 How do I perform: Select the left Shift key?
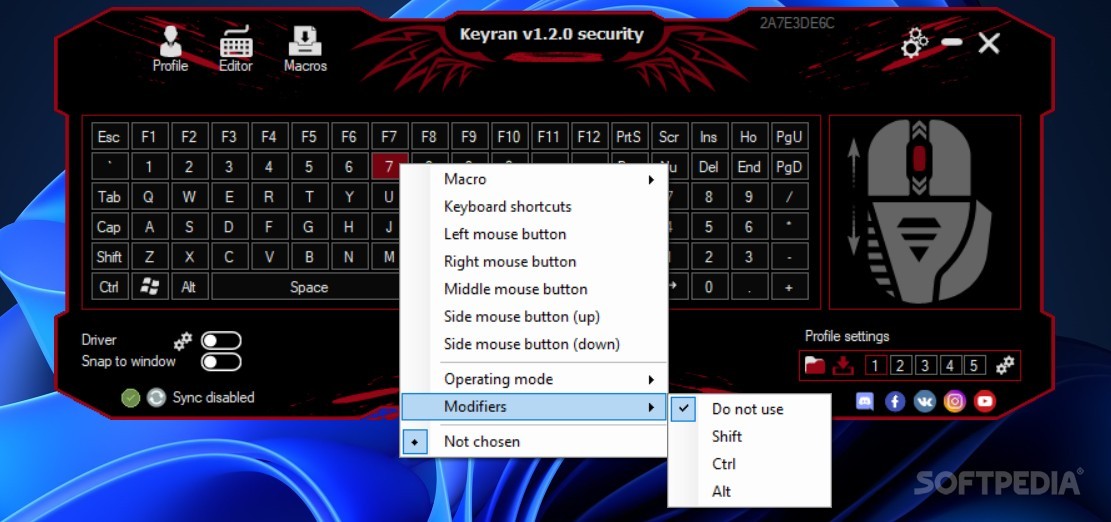pos(108,257)
